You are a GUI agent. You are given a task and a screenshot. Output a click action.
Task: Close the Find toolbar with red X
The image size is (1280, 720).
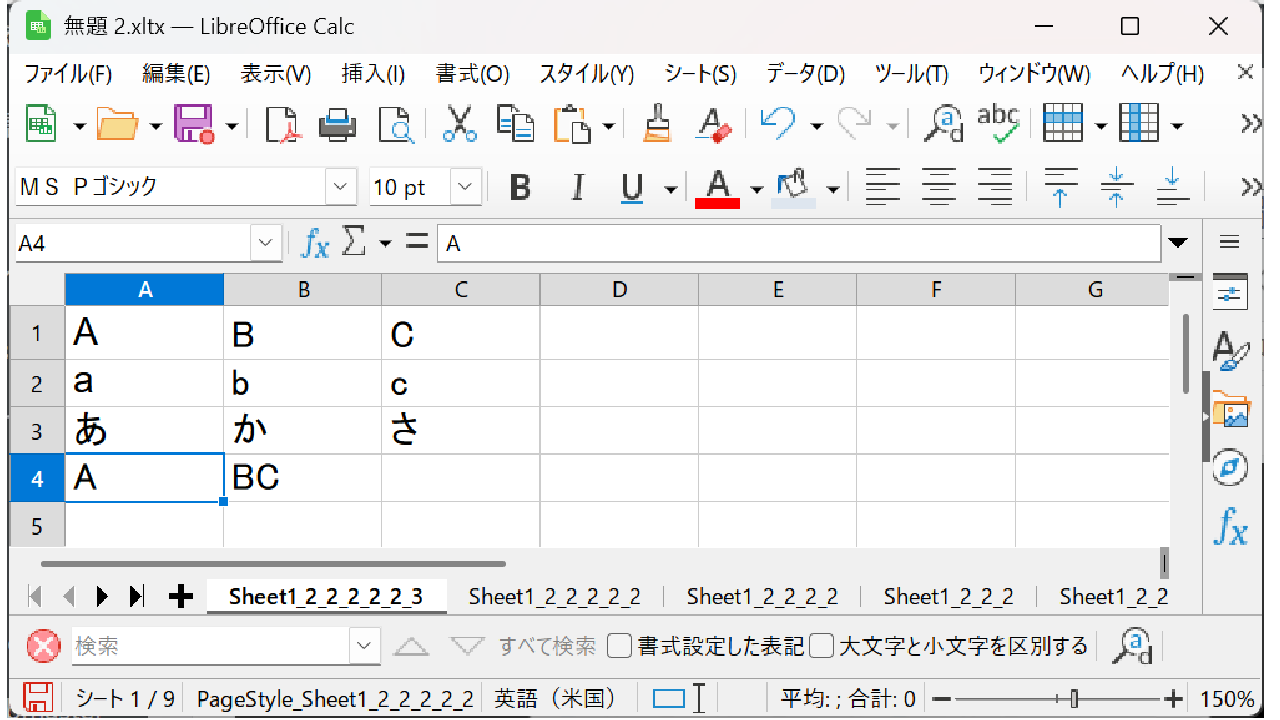click(x=43, y=646)
